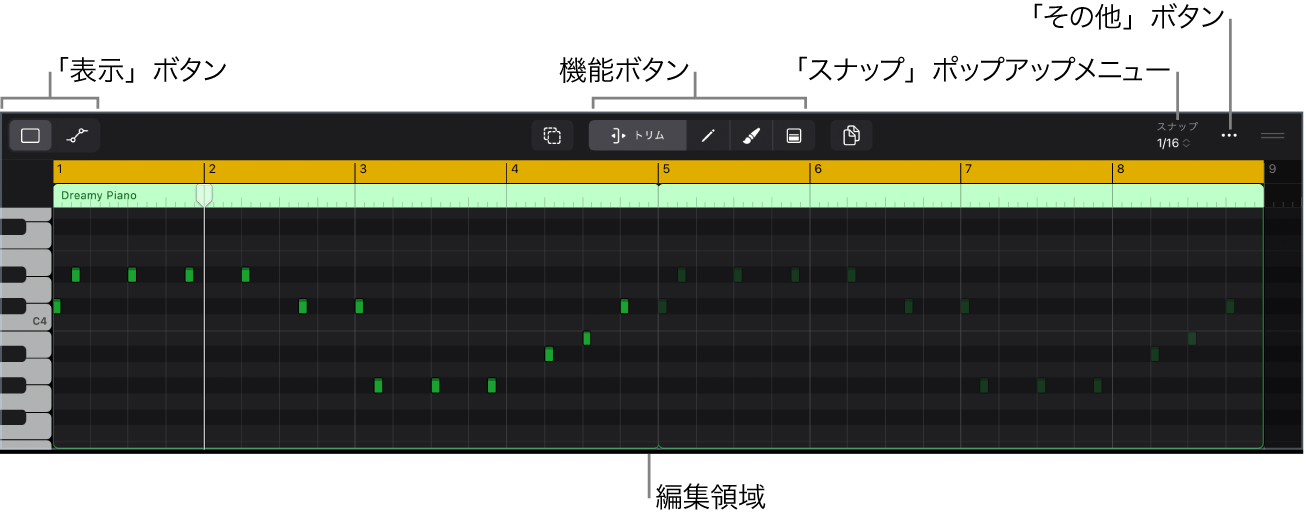Image resolution: width=1306 pixels, height=513 pixels.
Task: Select the Velocity function button
Action: (794, 136)
